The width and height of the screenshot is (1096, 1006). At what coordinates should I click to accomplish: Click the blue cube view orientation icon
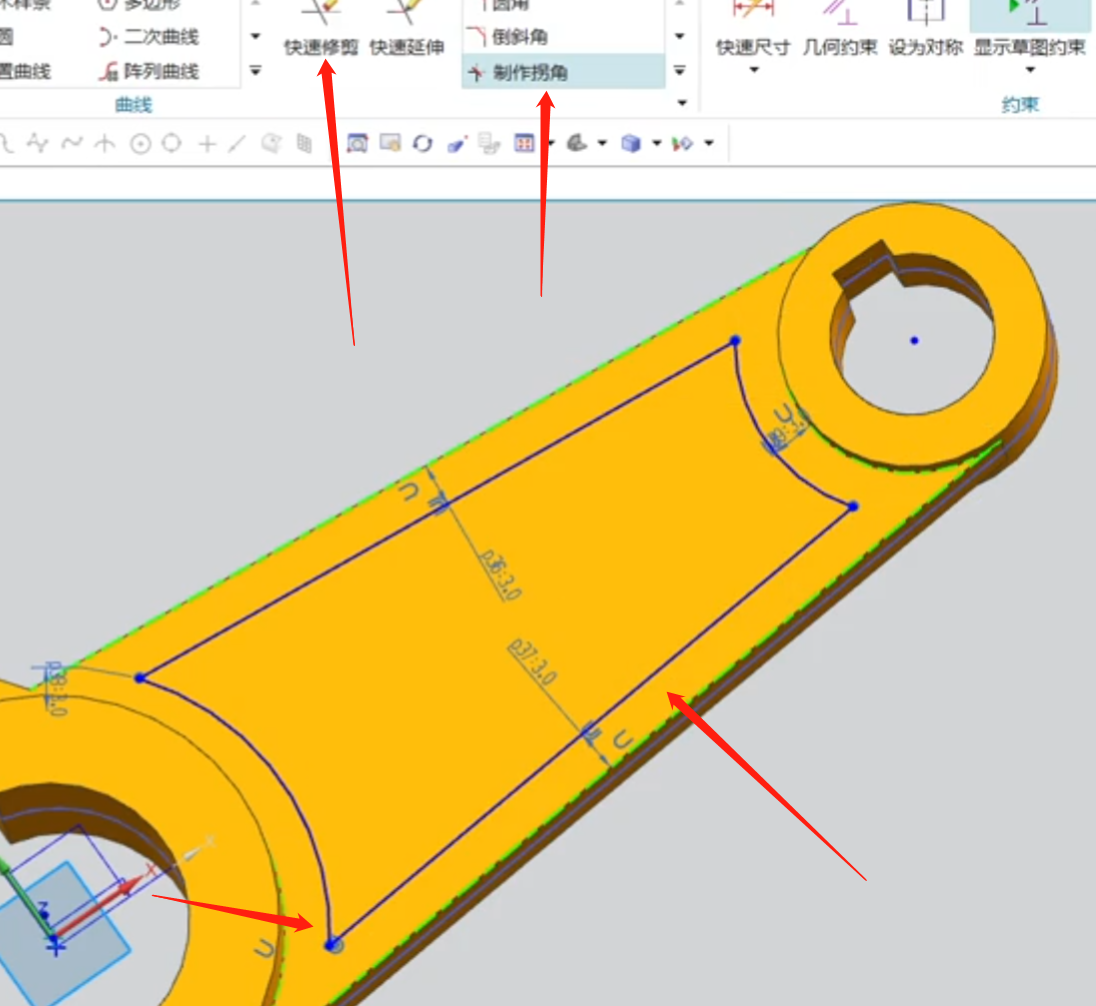(630, 143)
